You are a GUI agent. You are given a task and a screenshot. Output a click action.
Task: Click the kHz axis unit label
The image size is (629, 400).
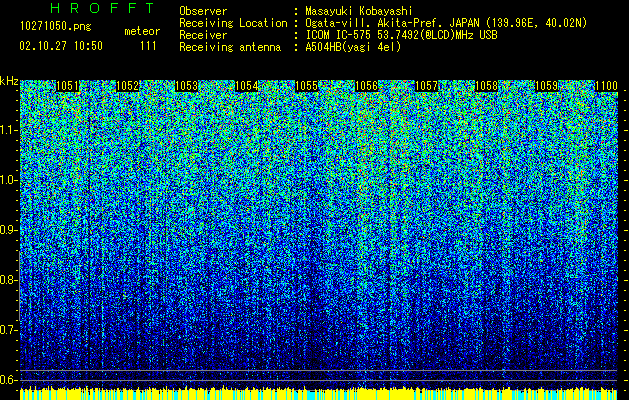coord(9,81)
